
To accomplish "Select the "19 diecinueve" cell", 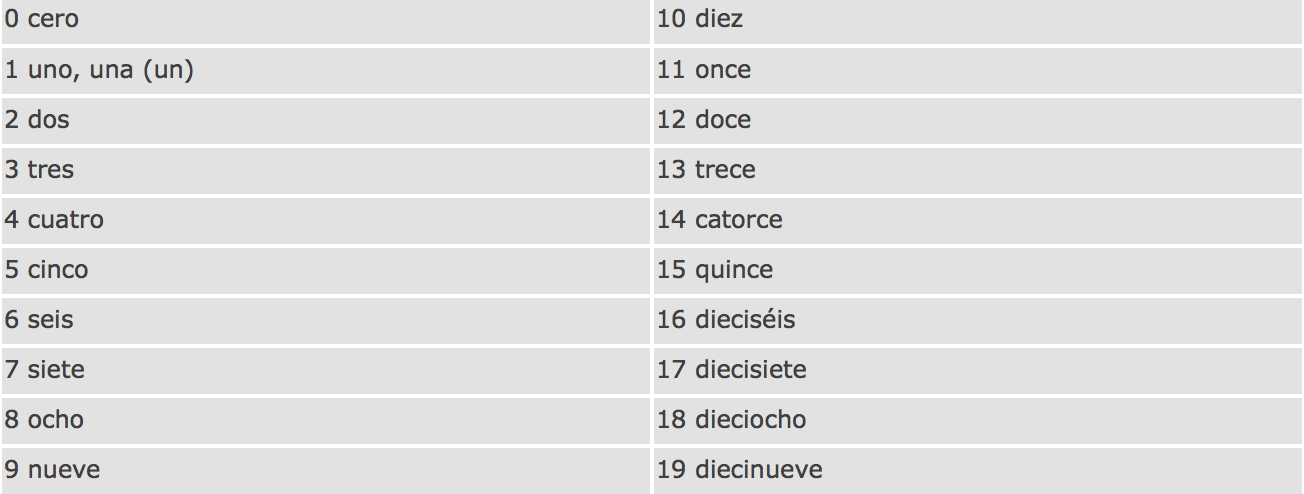I will coord(978,470).
